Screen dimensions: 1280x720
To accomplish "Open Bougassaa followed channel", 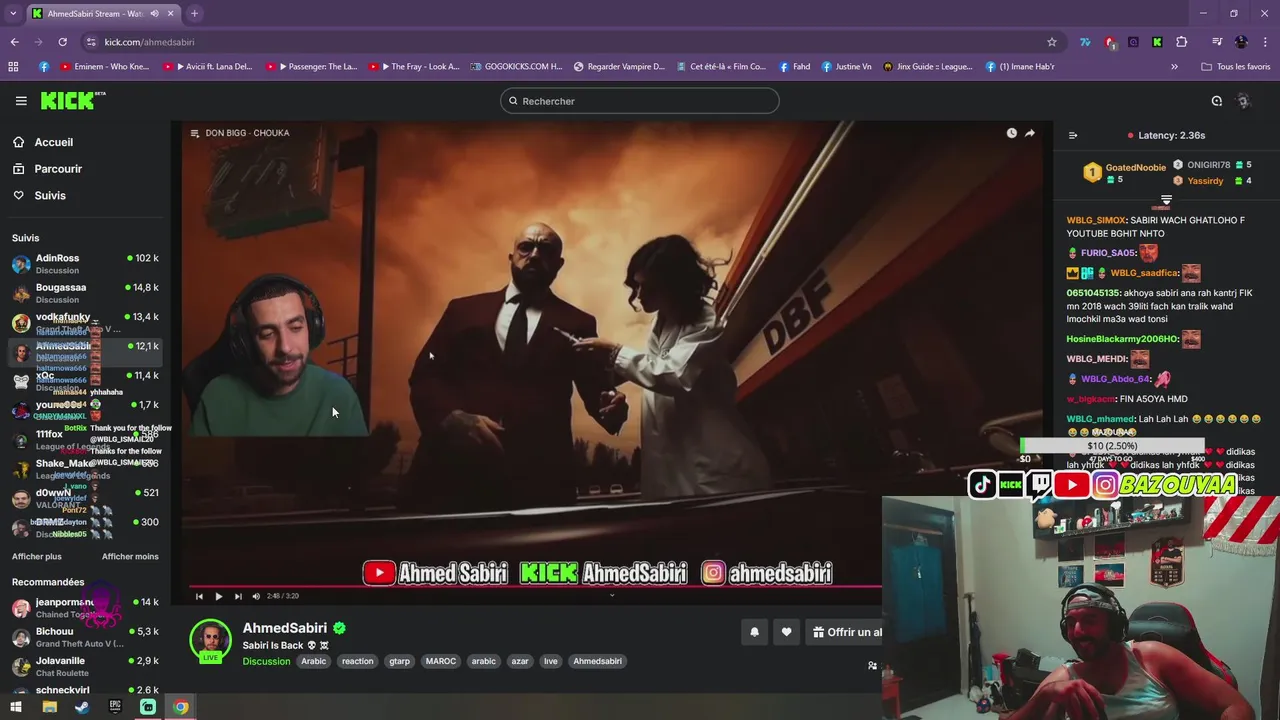I will (85, 293).
